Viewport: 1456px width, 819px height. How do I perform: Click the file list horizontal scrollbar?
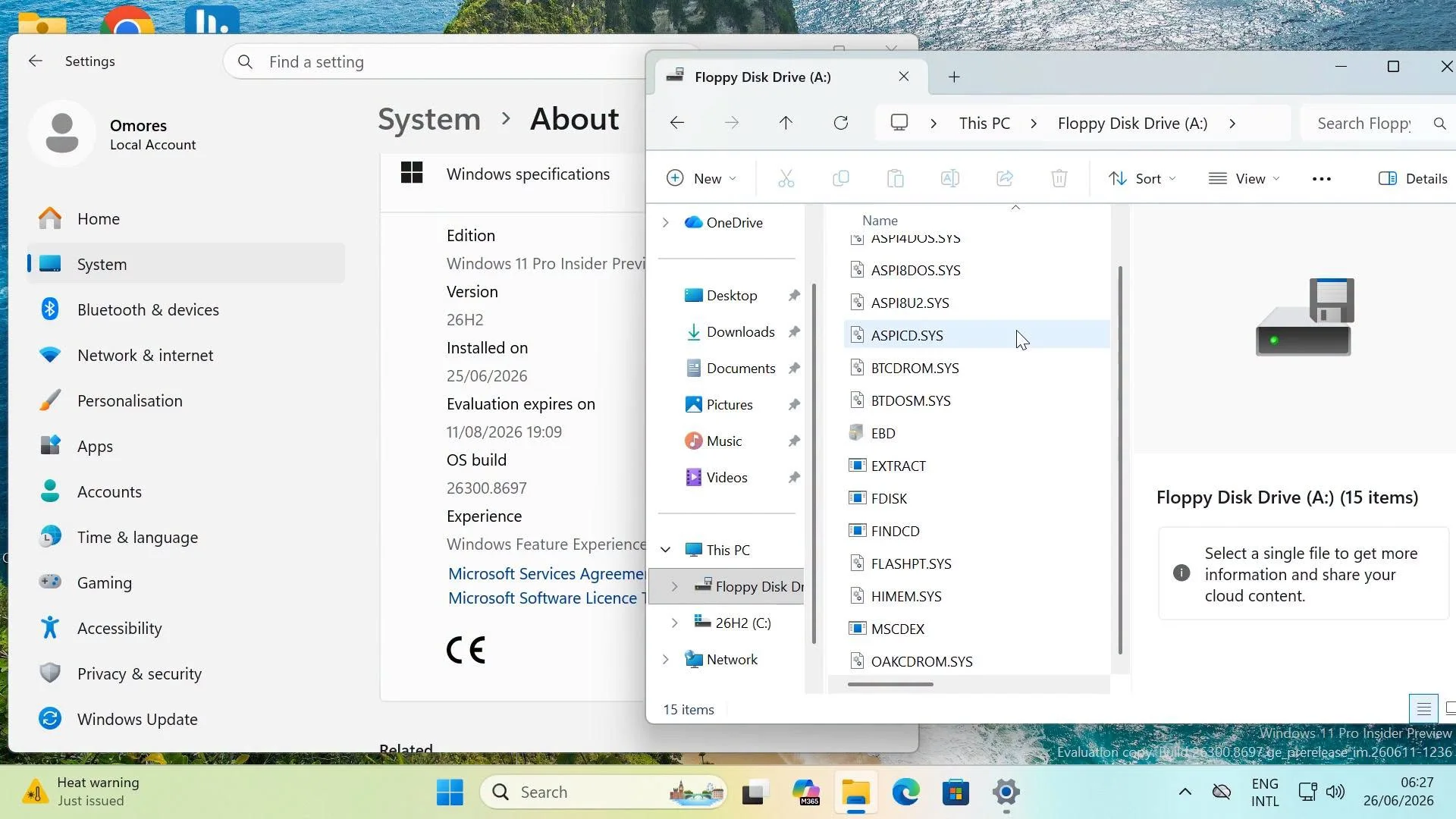[890, 684]
